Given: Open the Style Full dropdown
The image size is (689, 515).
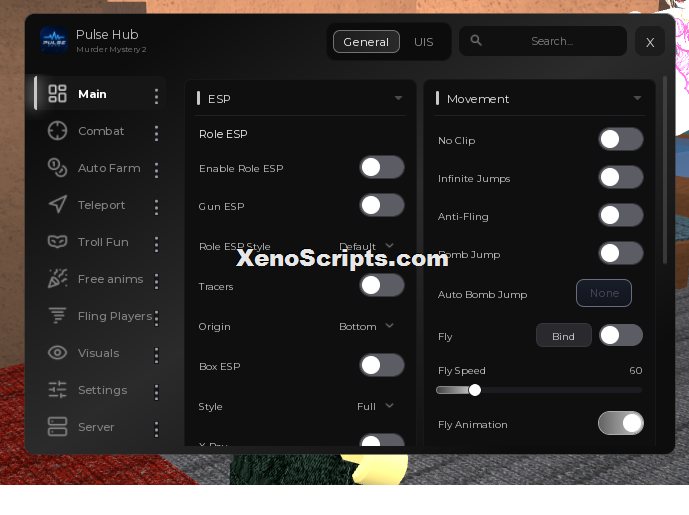Looking at the screenshot, I should click(375, 406).
